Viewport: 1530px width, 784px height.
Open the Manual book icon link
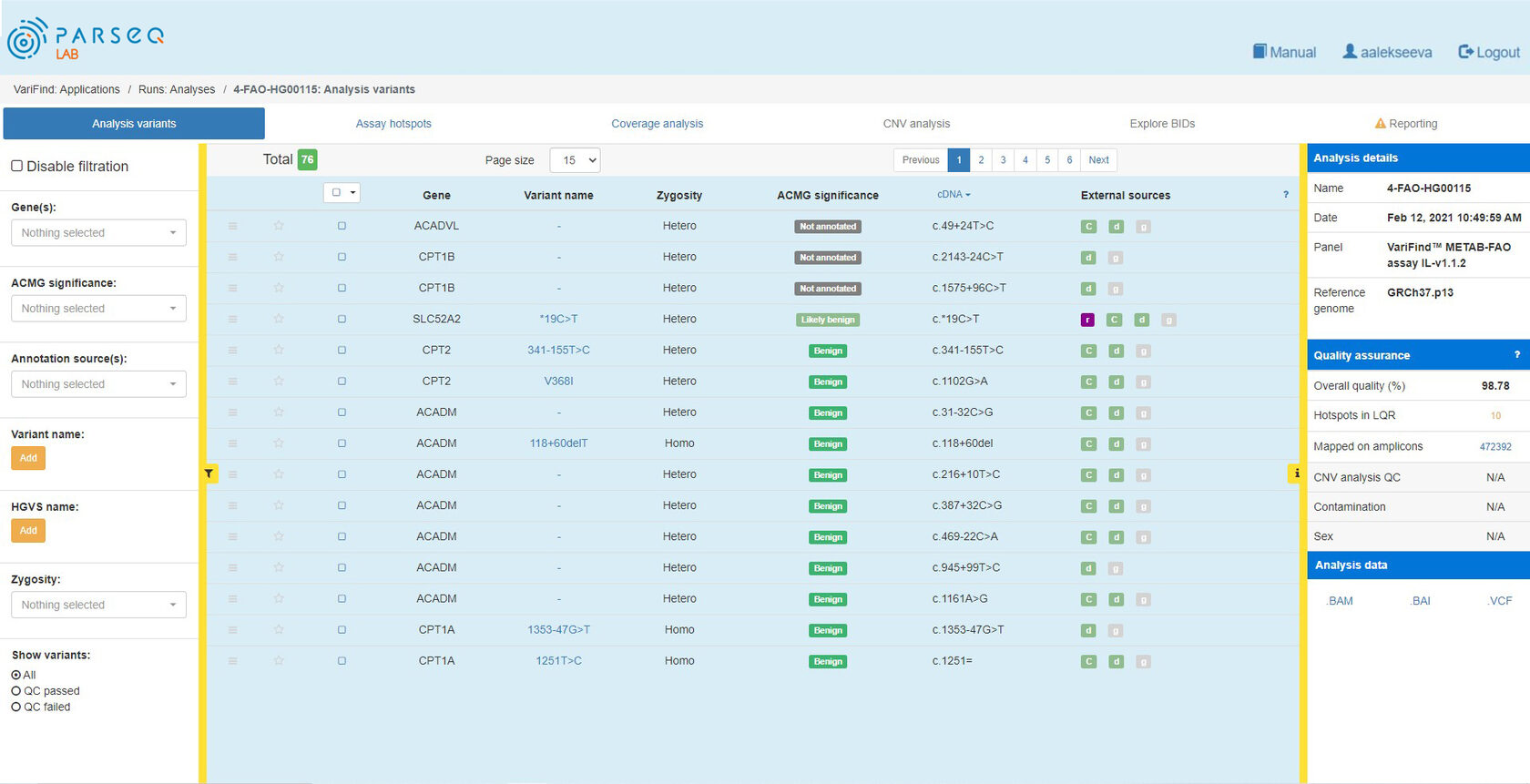(x=1284, y=52)
